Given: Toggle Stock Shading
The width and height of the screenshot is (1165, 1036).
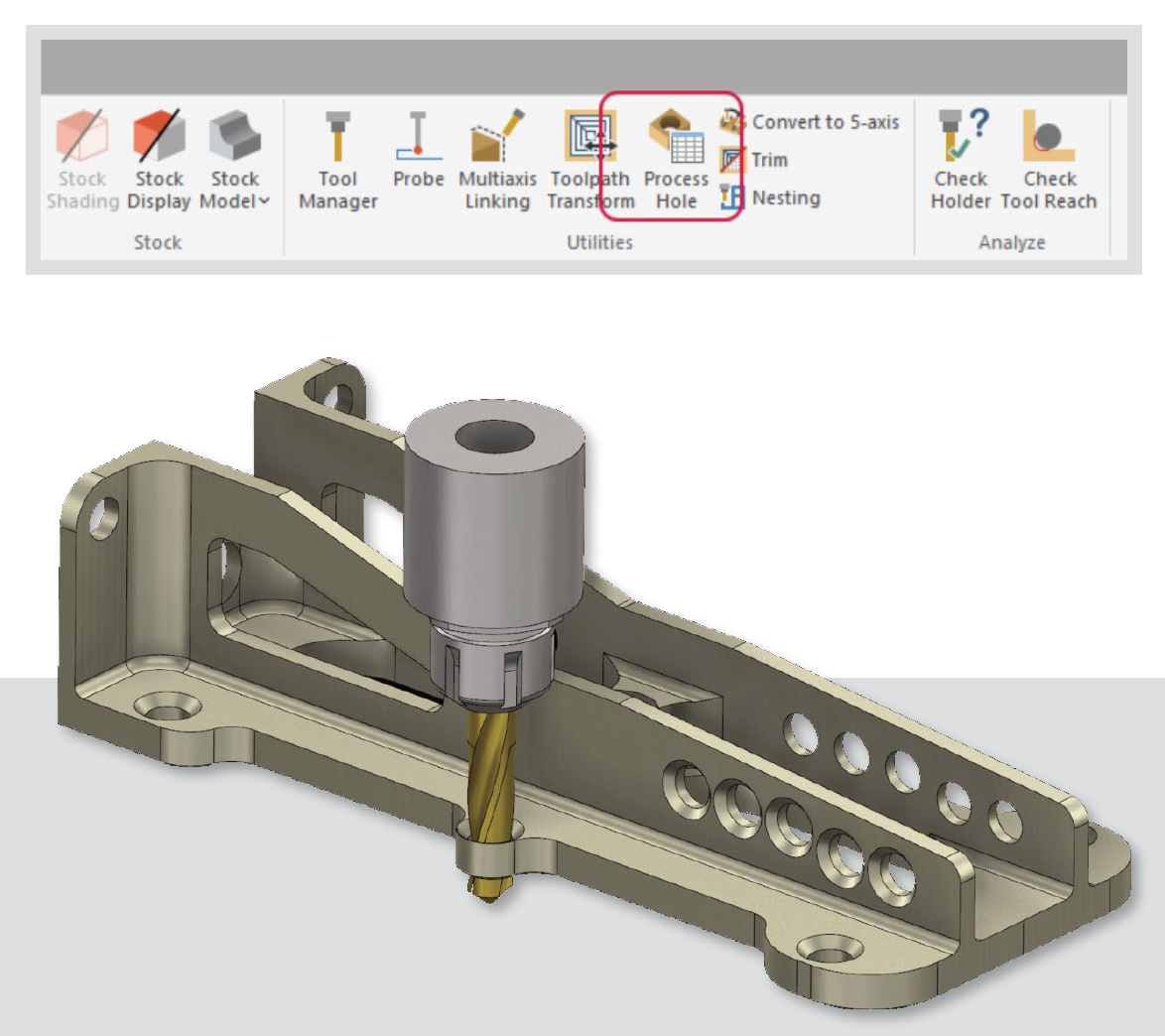Looking at the screenshot, I should pyautogui.click(x=82, y=159).
